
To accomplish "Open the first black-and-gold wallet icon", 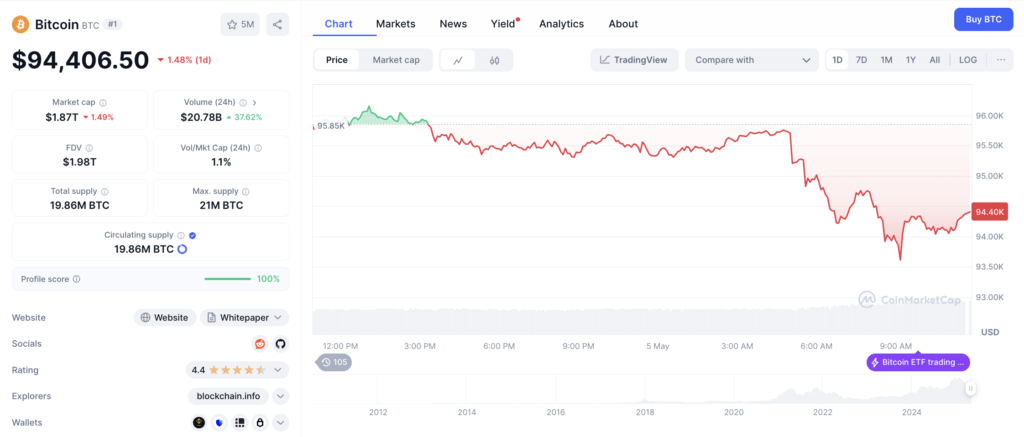I will pyautogui.click(x=199, y=423).
